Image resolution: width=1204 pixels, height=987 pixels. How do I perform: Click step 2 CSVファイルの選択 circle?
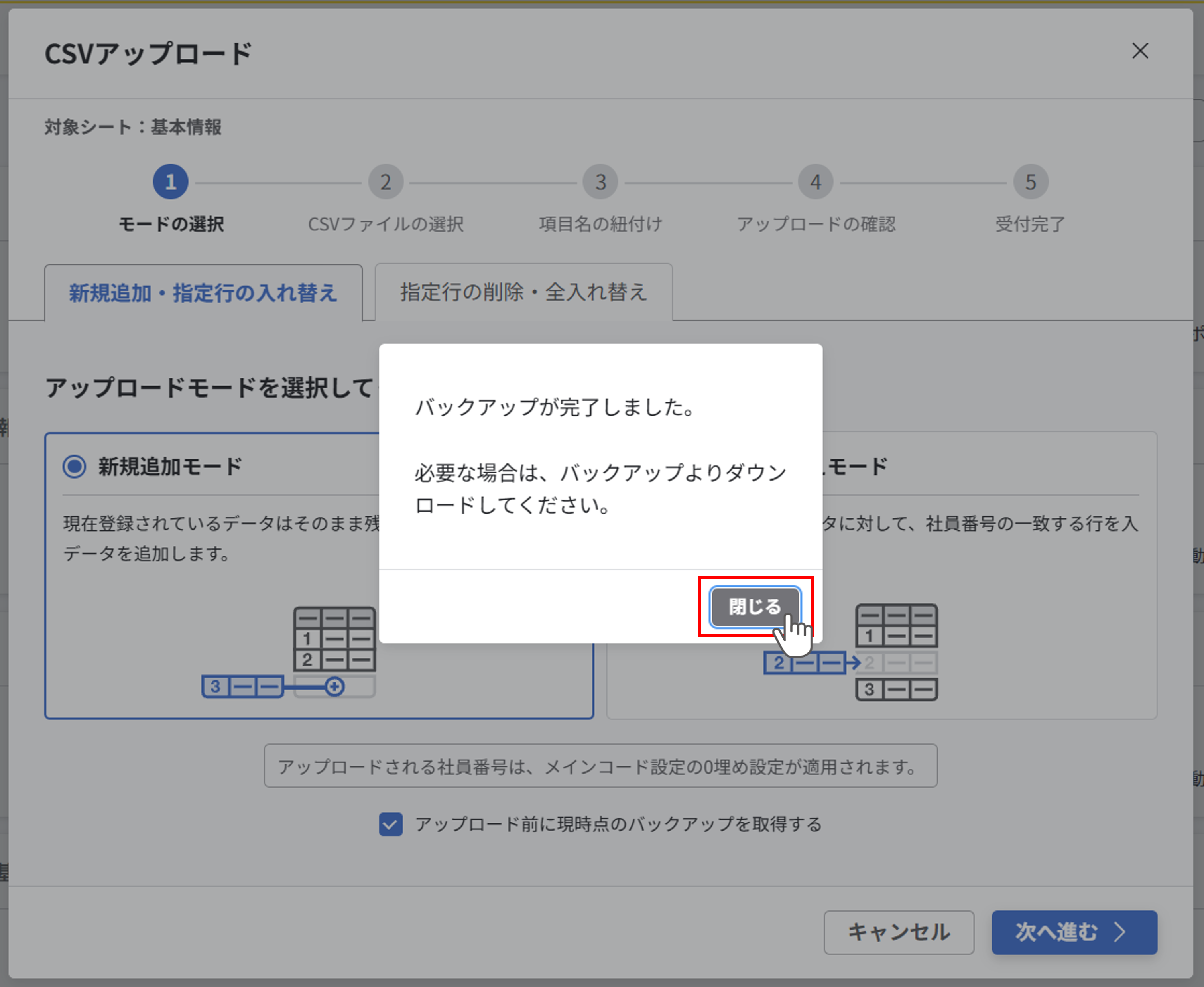[x=386, y=182]
